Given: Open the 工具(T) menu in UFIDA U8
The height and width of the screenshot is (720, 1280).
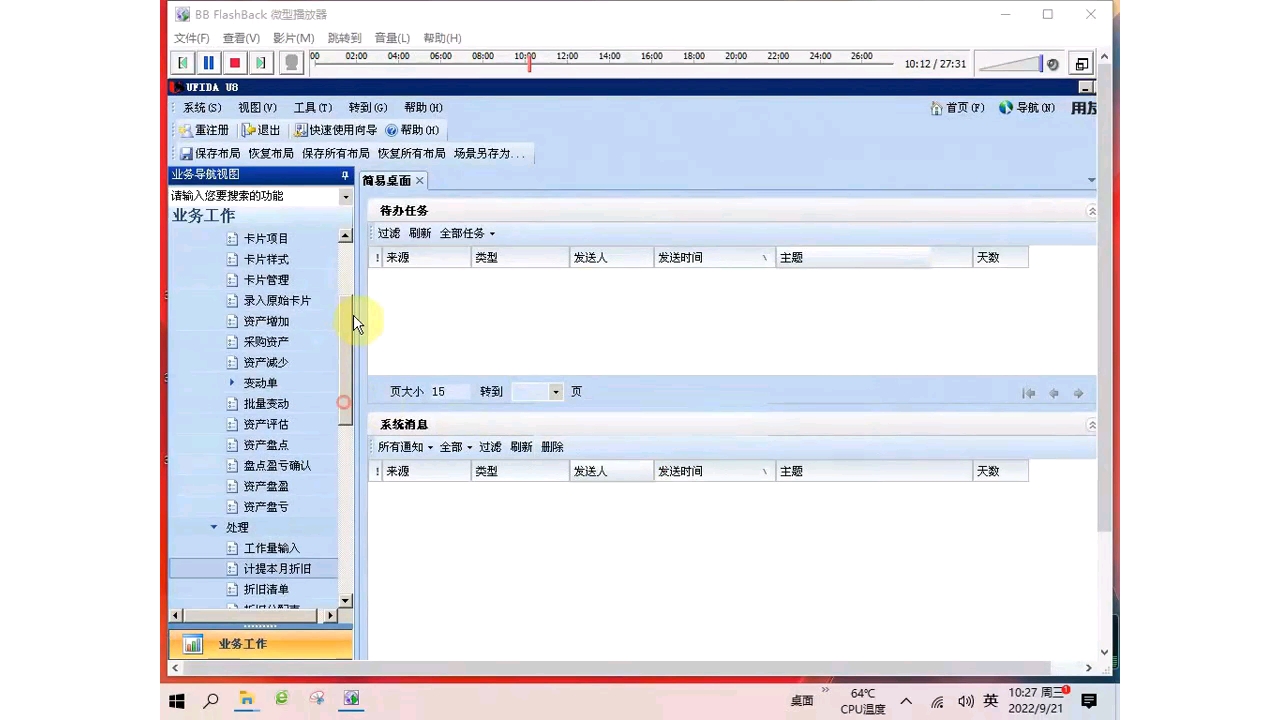Looking at the screenshot, I should click(312, 107).
